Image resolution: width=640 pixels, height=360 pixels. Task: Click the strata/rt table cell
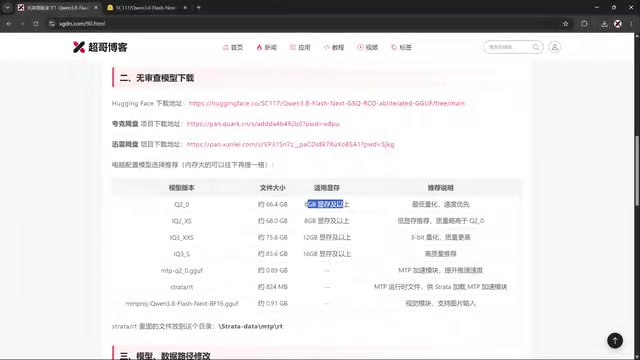click(182, 287)
